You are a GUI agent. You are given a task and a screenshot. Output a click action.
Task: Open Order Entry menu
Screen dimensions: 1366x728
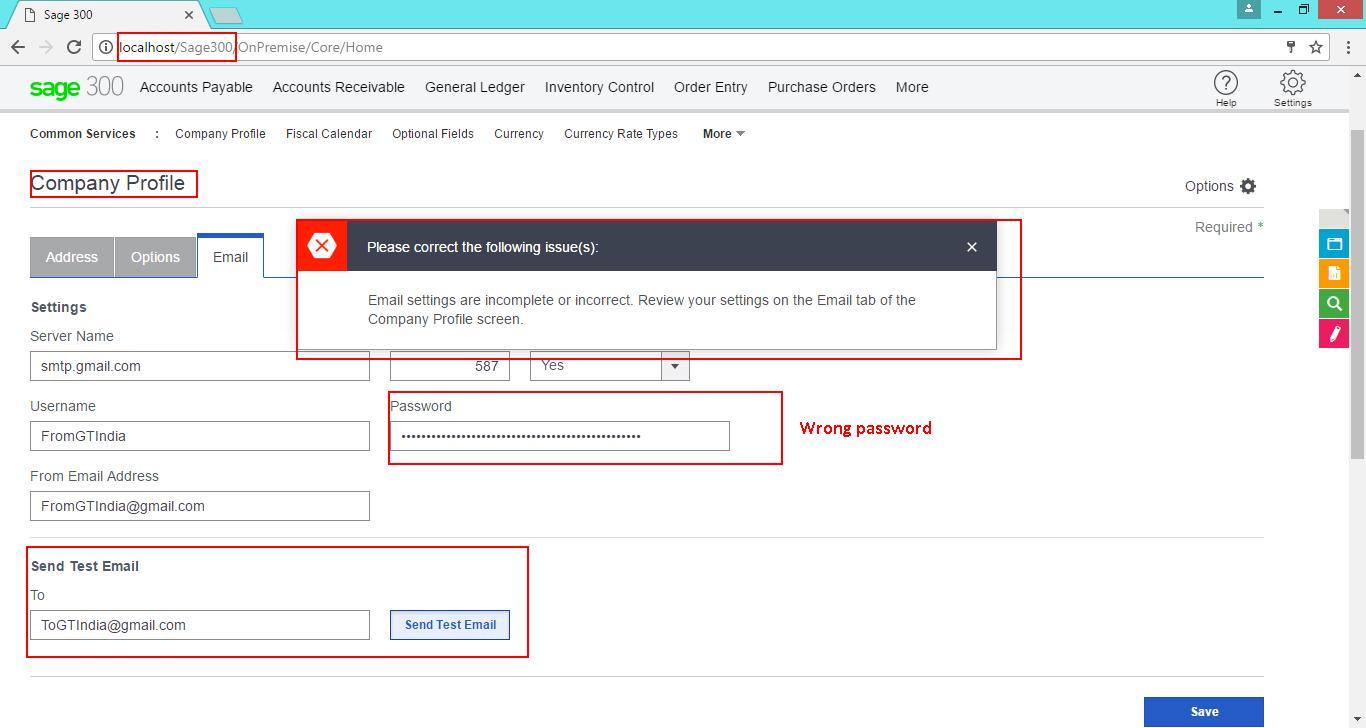[711, 87]
